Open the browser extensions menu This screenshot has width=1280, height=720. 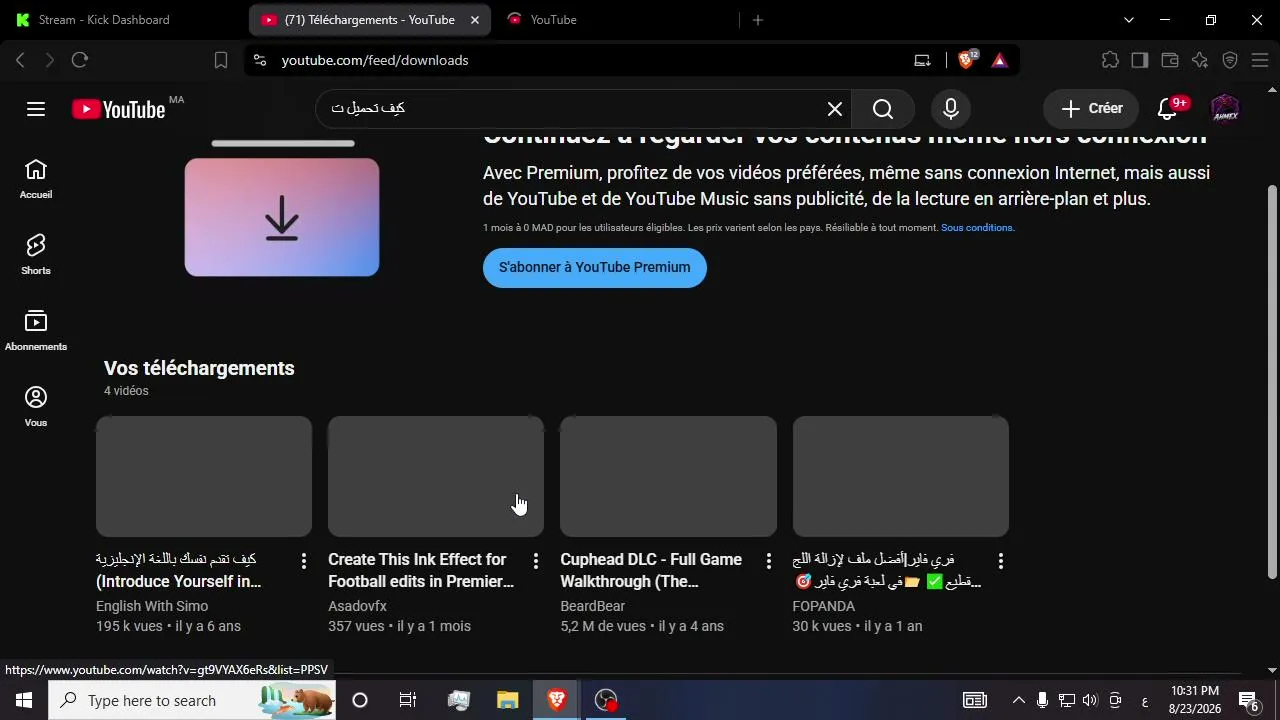[1110, 60]
